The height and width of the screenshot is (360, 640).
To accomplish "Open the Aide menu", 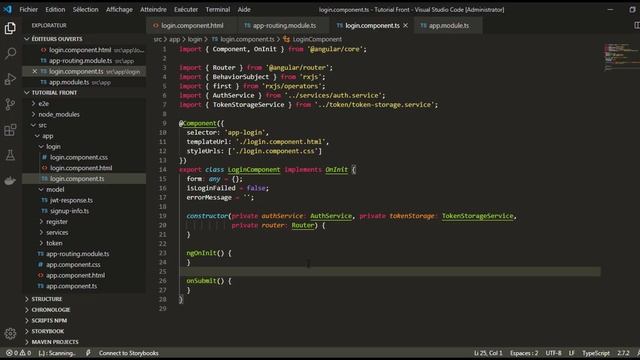I will coord(244,9).
